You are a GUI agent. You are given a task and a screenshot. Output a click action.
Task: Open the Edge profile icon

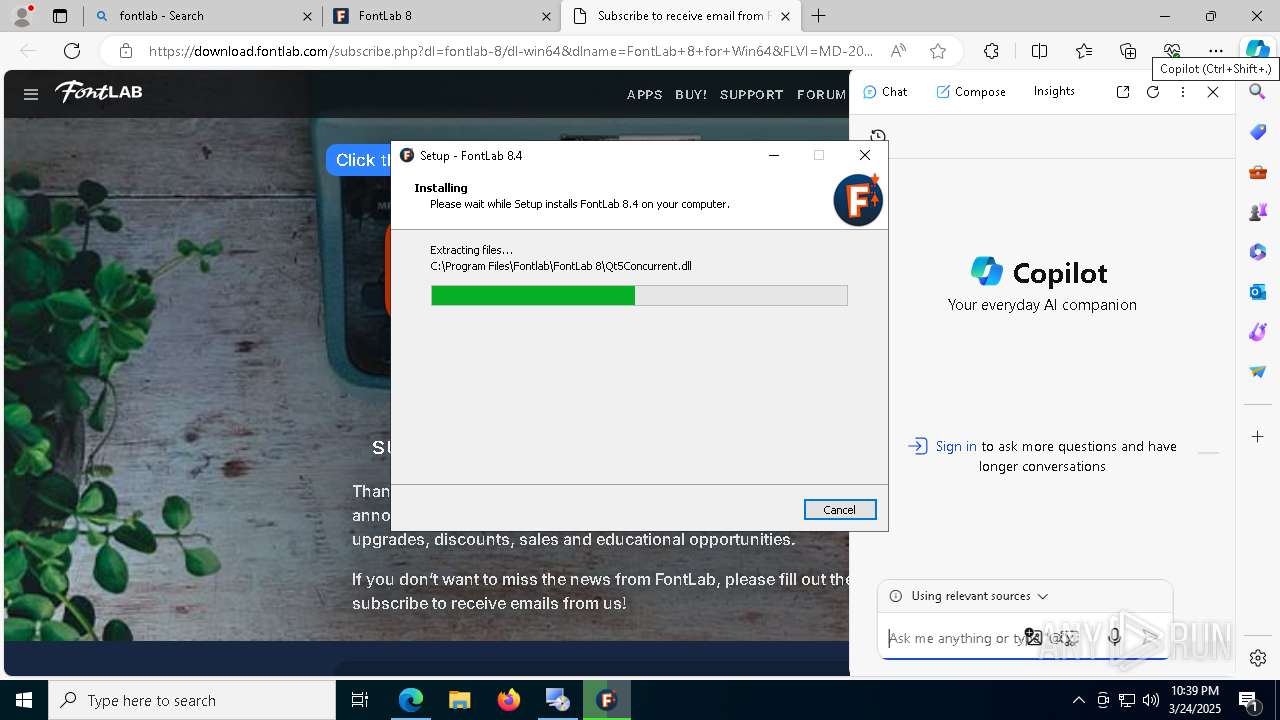[22, 16]
